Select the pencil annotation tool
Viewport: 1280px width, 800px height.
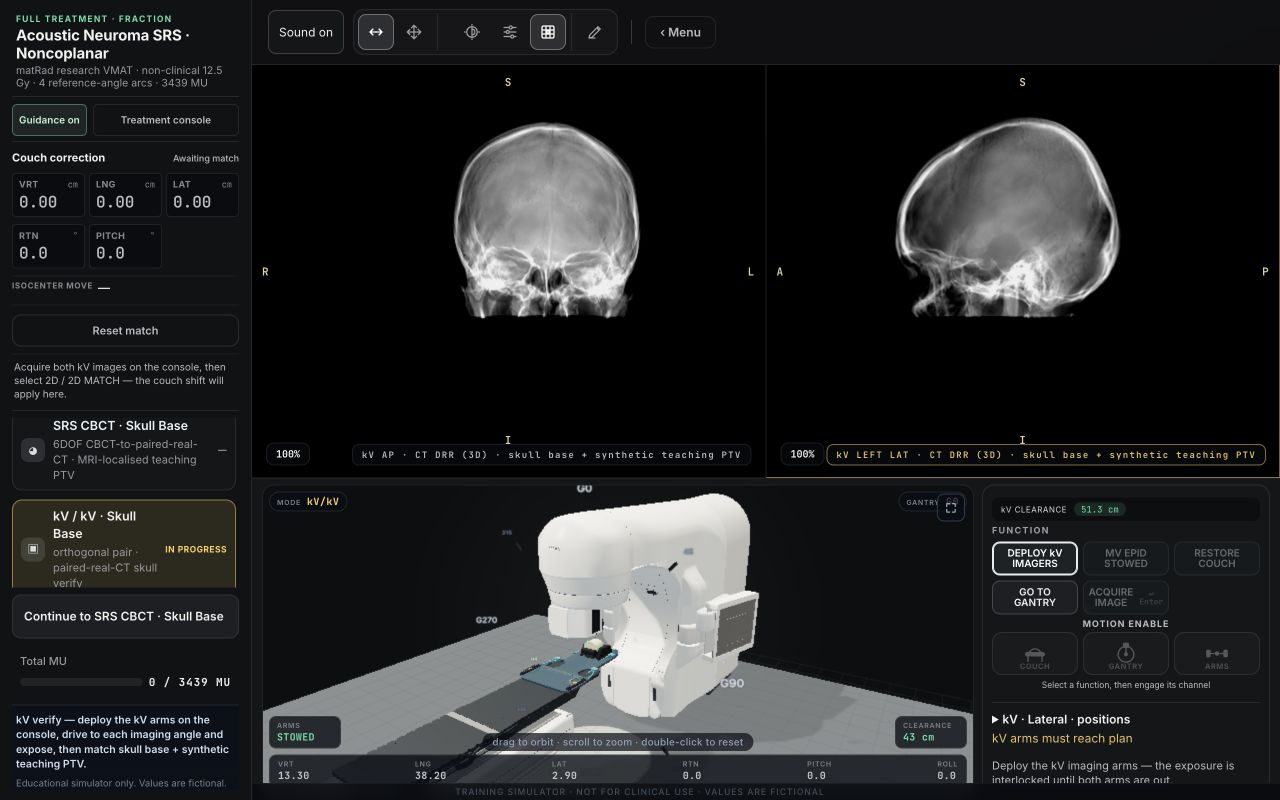click(x=594, y=32)
